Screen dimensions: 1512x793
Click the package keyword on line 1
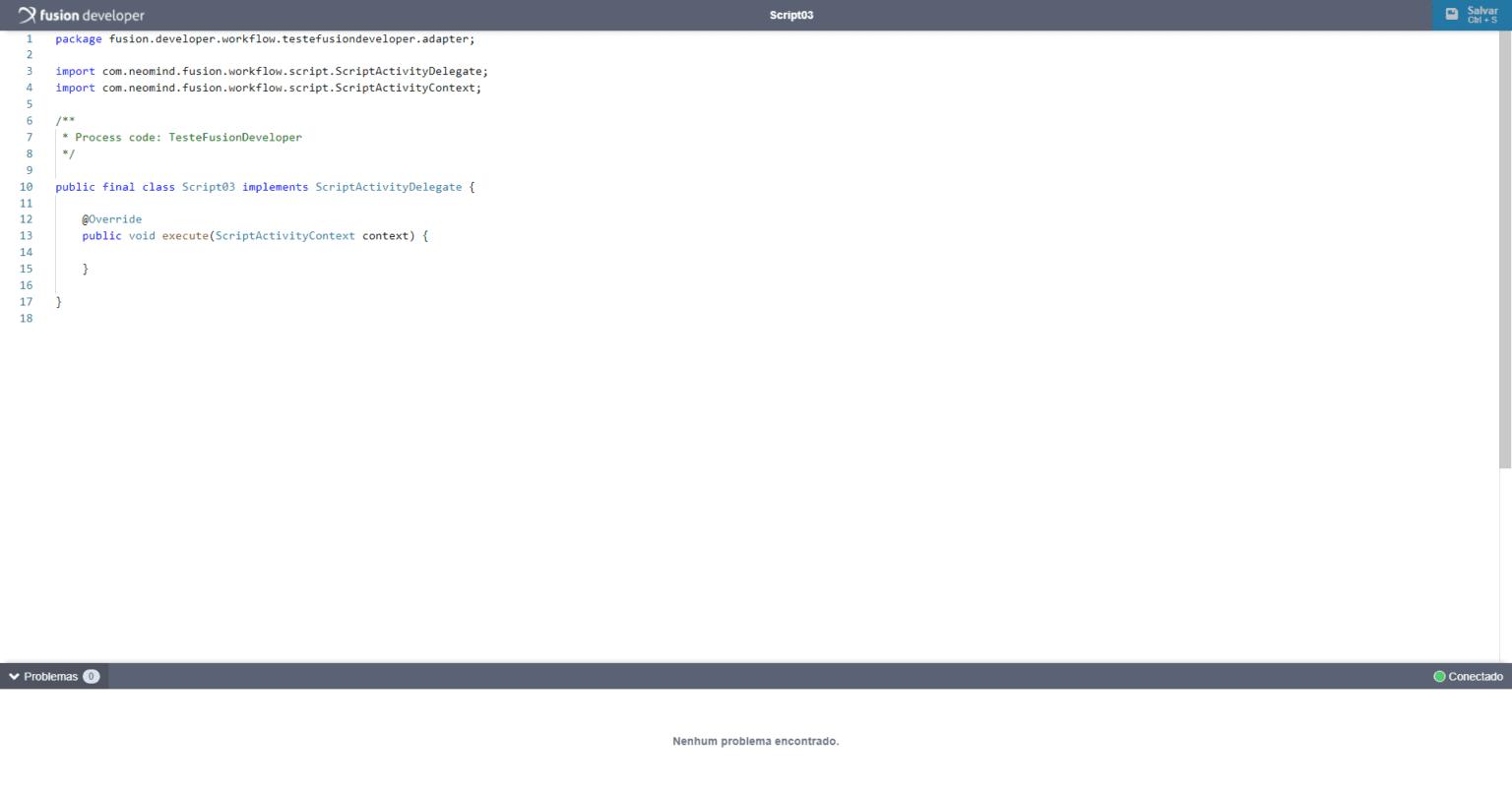(x=79, y=39)
